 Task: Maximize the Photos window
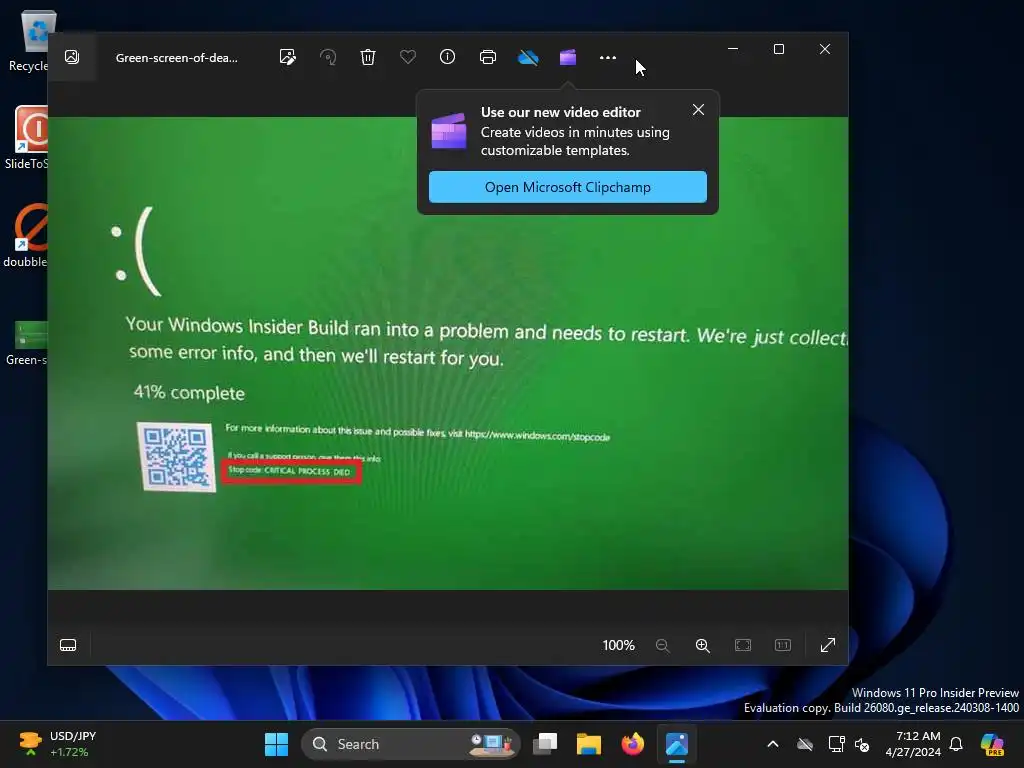point(778,49)
